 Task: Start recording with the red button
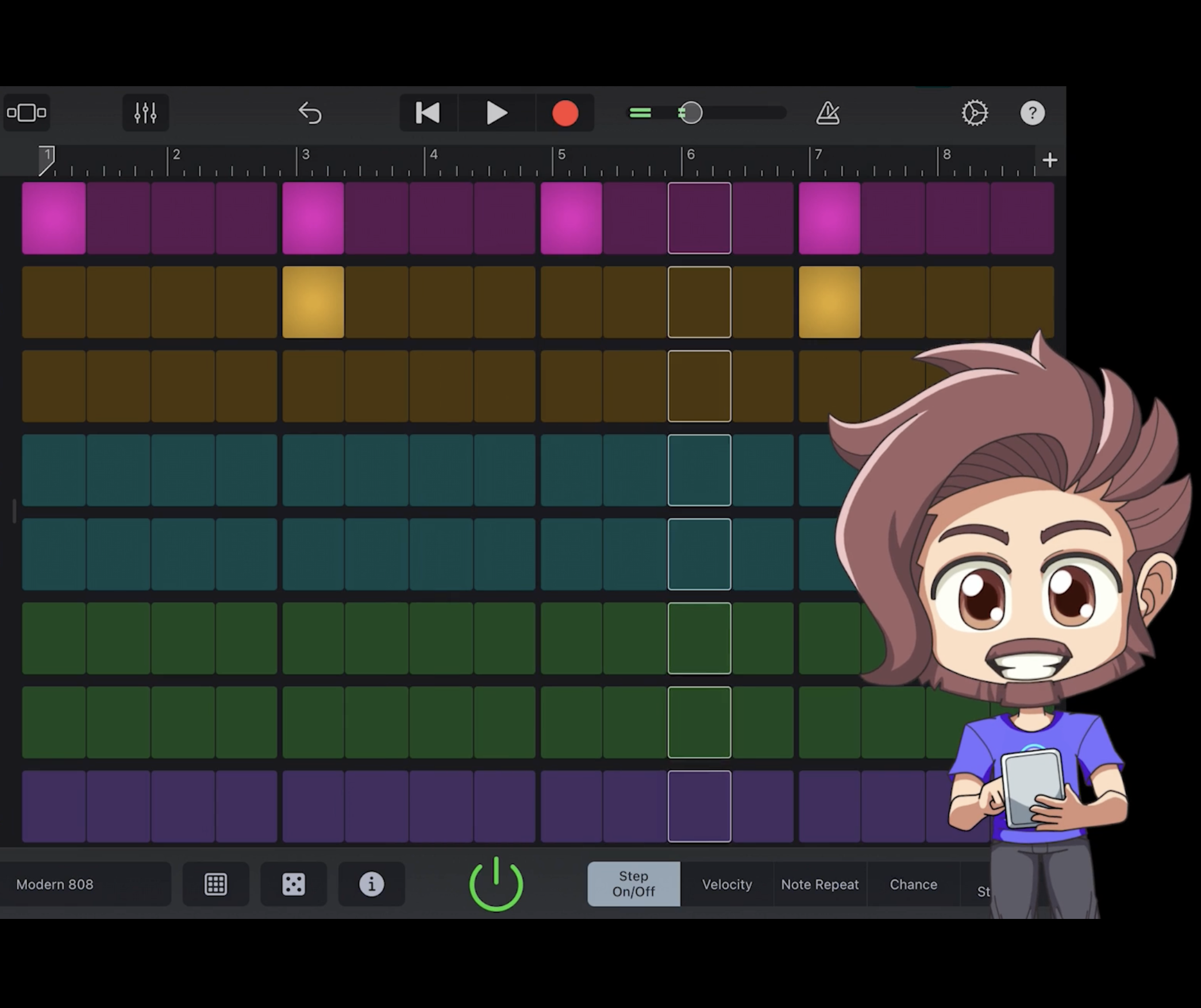click(x=565, y=113)
